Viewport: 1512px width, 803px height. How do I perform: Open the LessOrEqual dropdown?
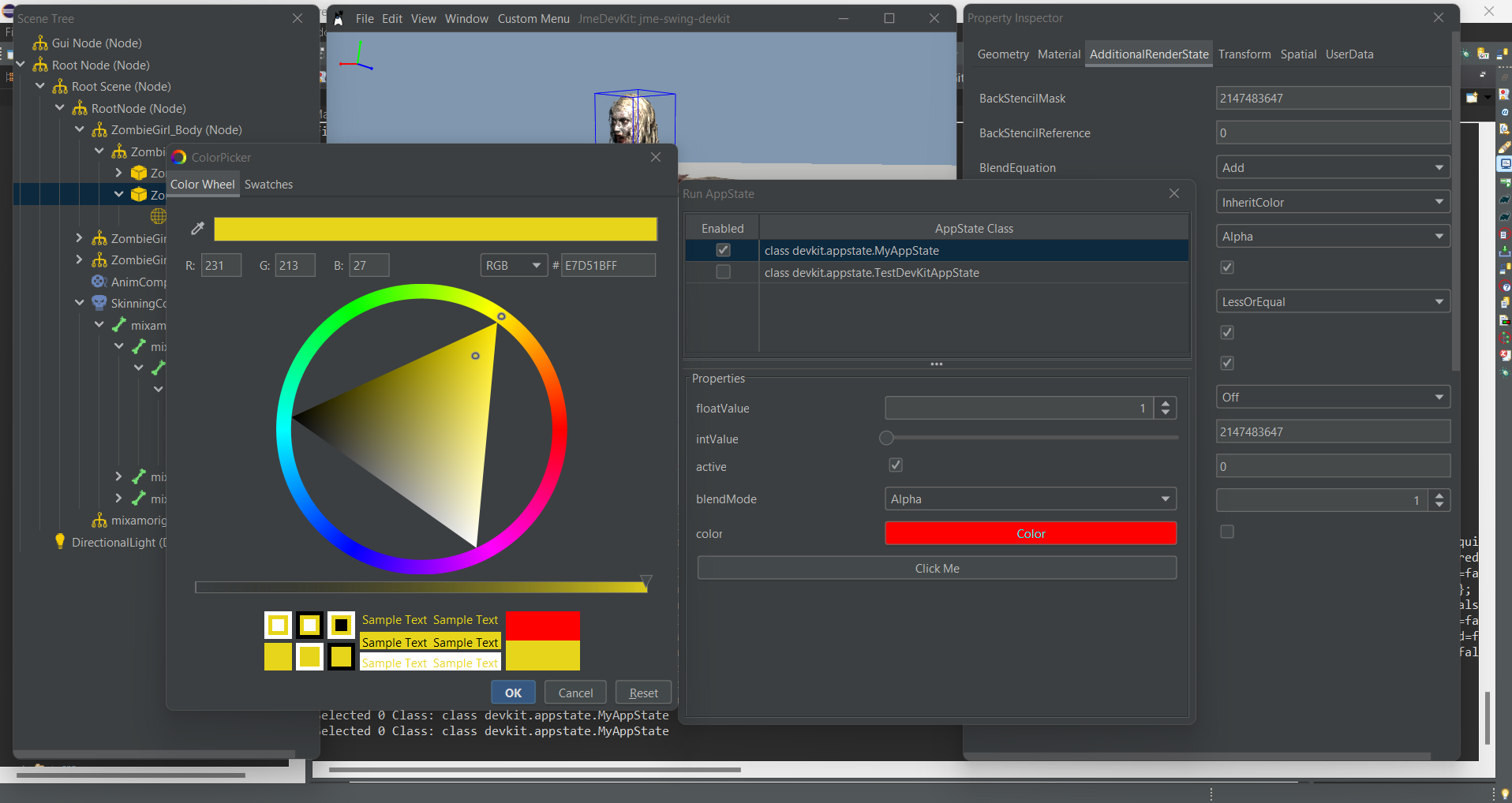(x=1333, y=301)
